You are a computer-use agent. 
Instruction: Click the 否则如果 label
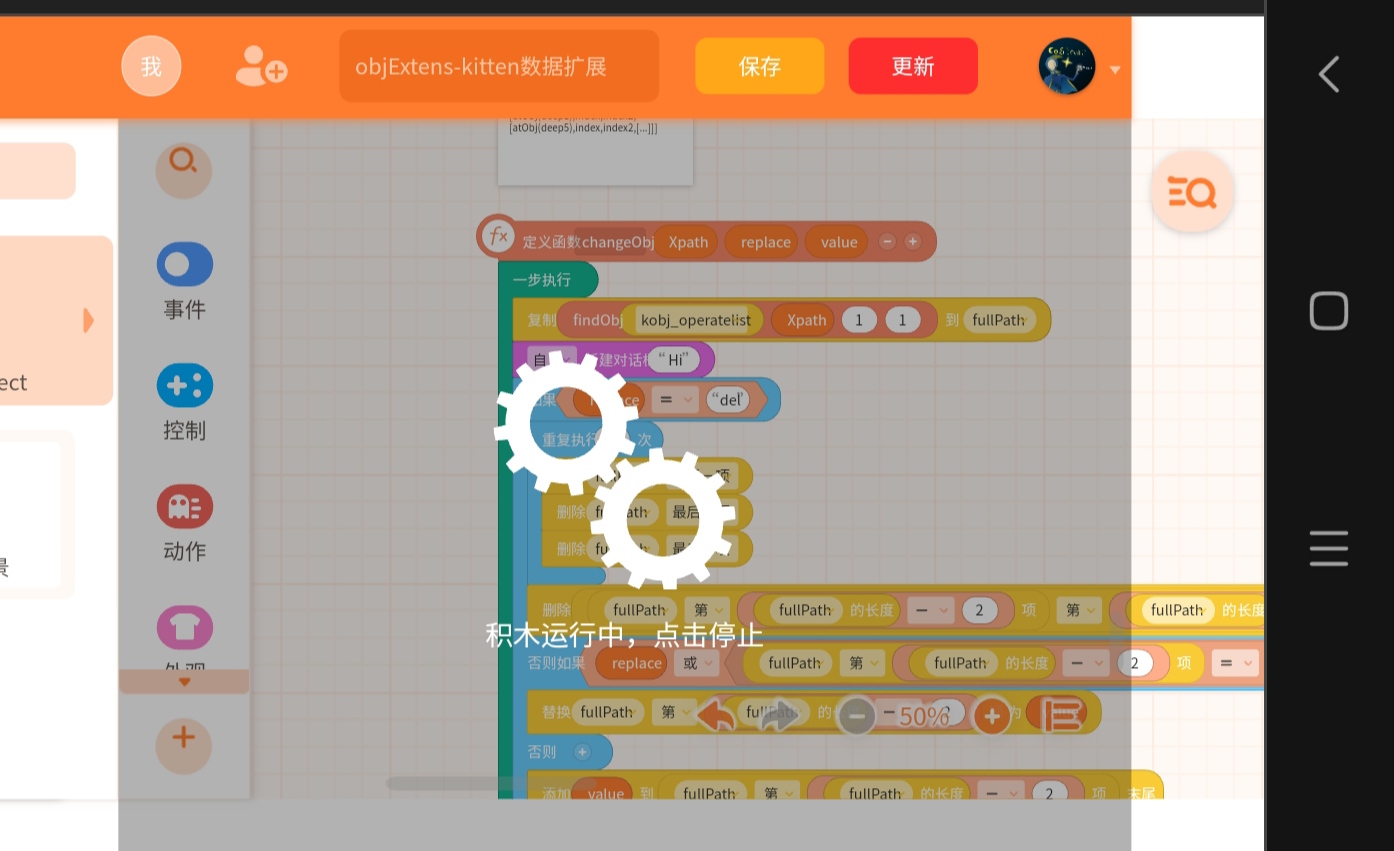557,663
